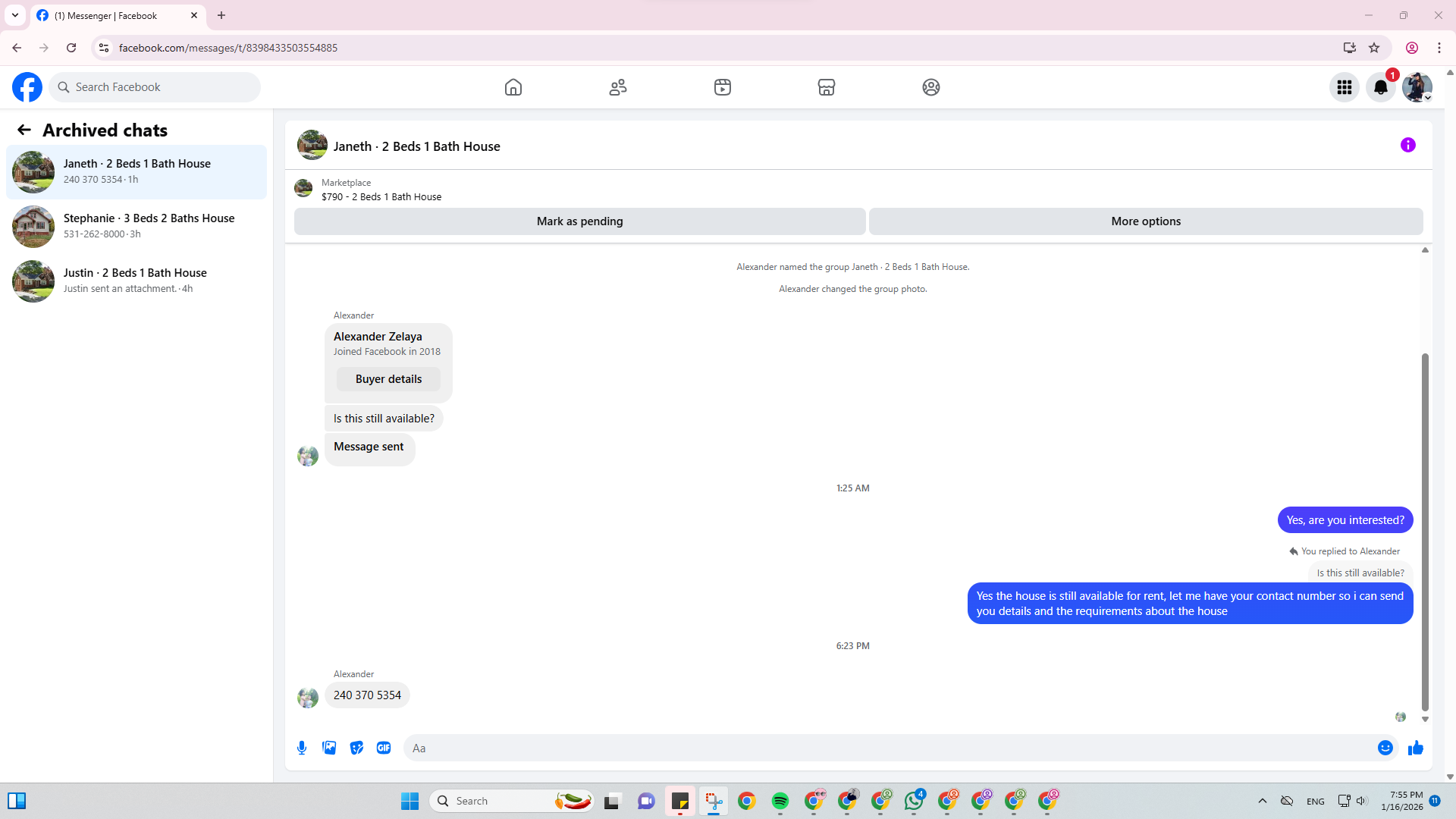Click Mark as pending button
Image resolution: width=1456 pixels, height=819 pixels.
[x=579, y=221]
